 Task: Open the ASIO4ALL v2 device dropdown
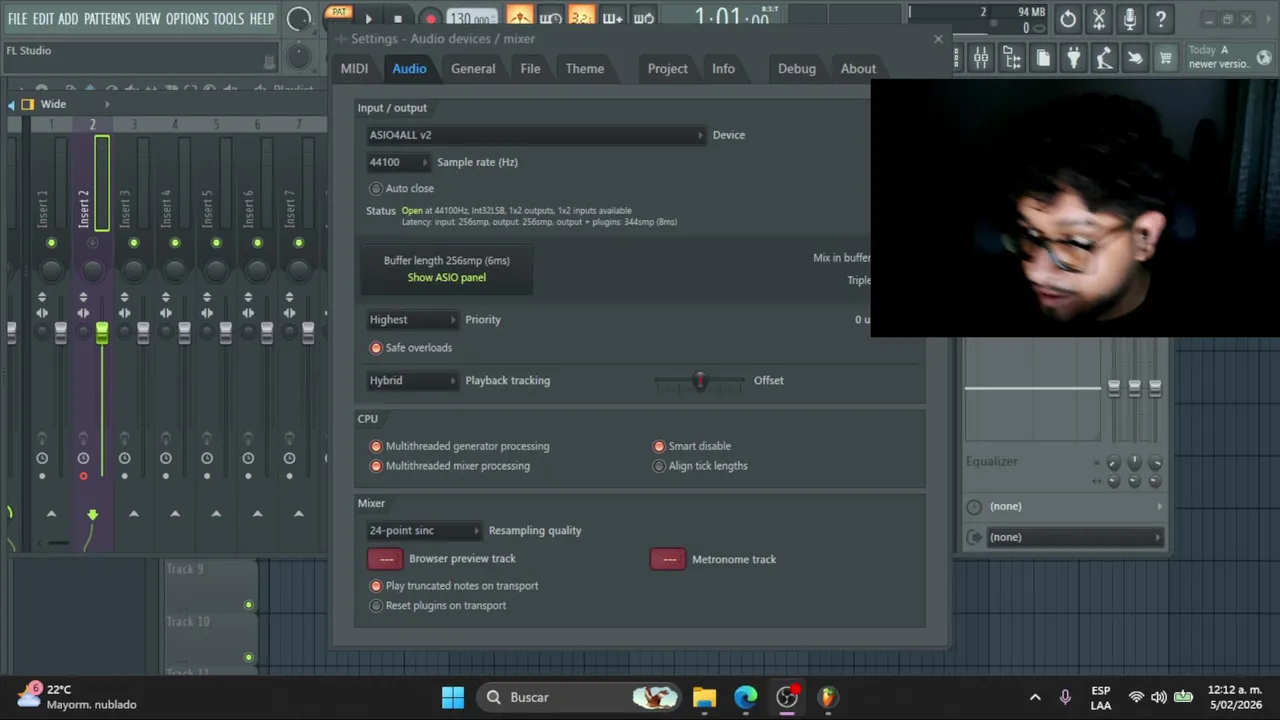(536, 135)
